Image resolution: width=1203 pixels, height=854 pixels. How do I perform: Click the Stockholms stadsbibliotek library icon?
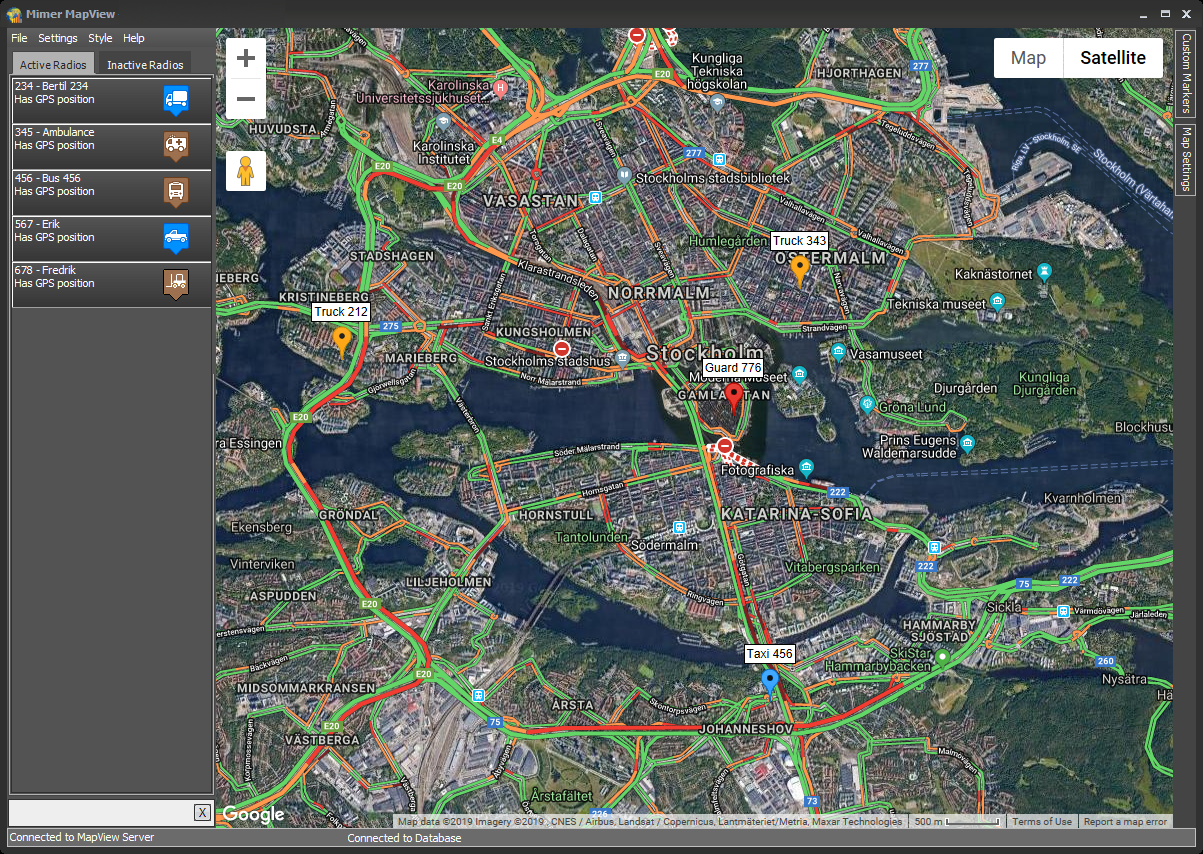click(x=624, y=174)
